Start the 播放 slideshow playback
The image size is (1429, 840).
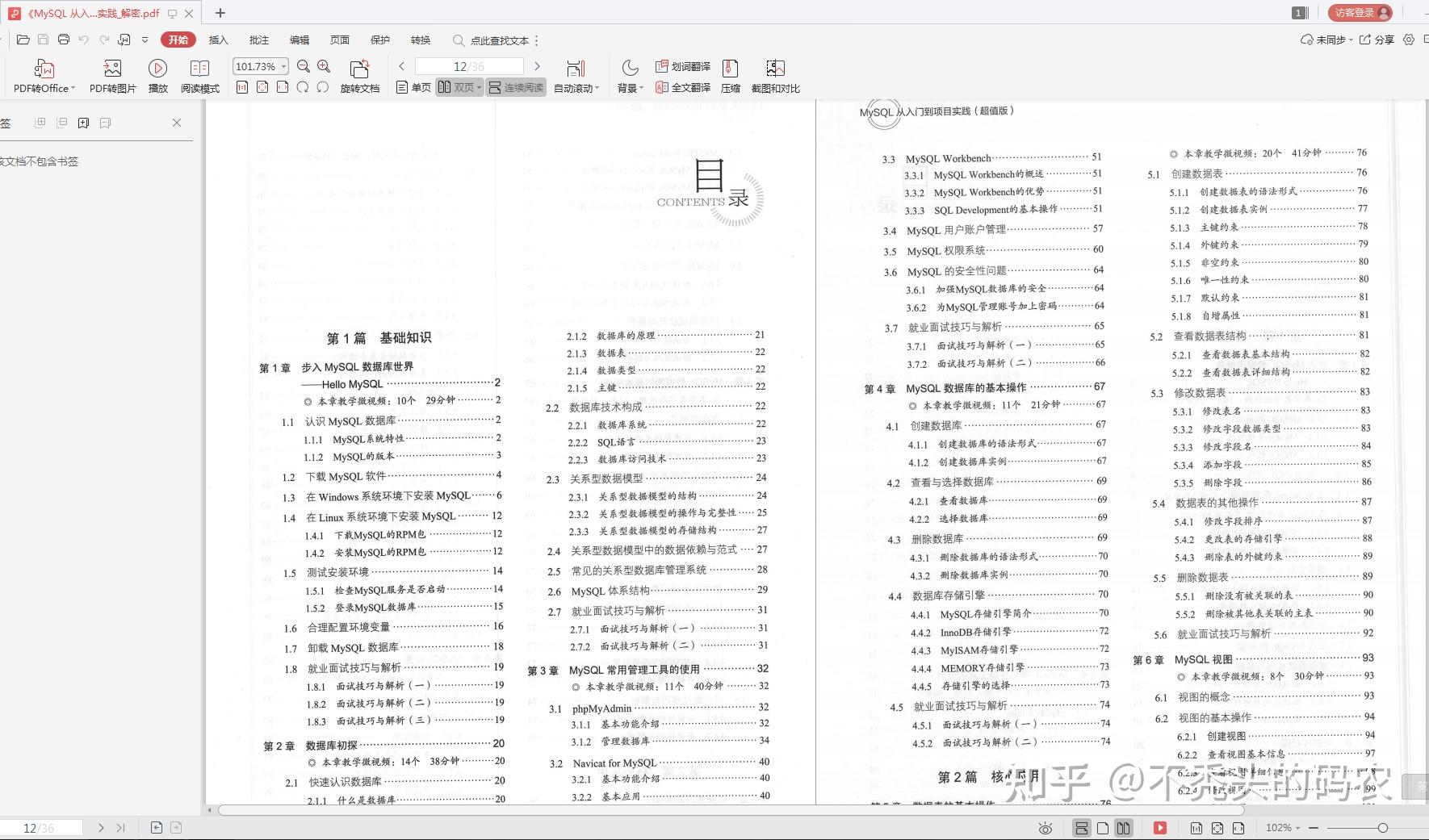(x=157, y=75)
